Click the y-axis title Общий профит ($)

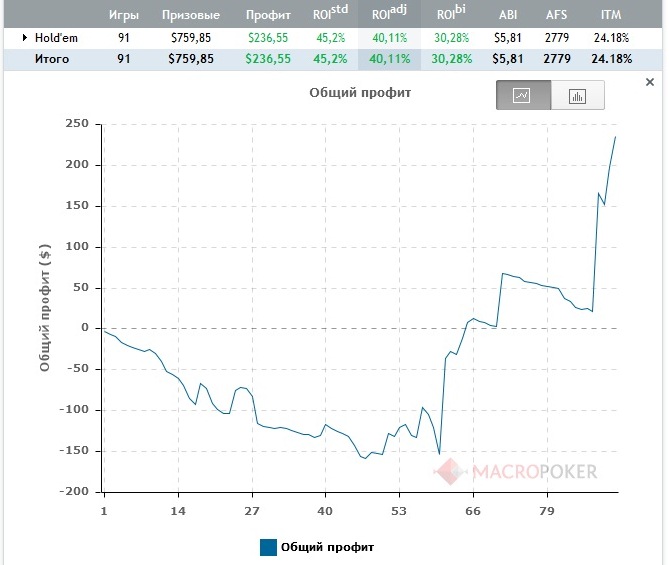[x=45, y=308]
